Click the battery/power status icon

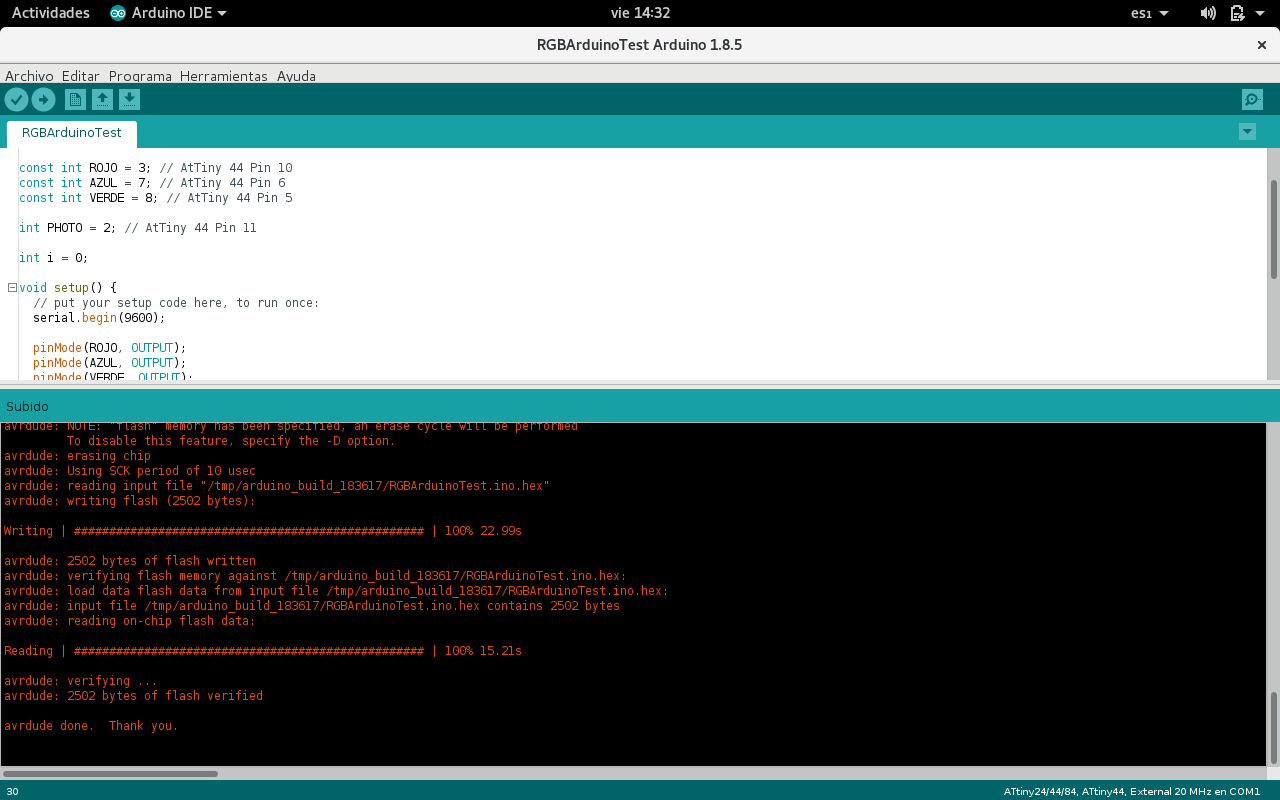(x=1237, y=13)
